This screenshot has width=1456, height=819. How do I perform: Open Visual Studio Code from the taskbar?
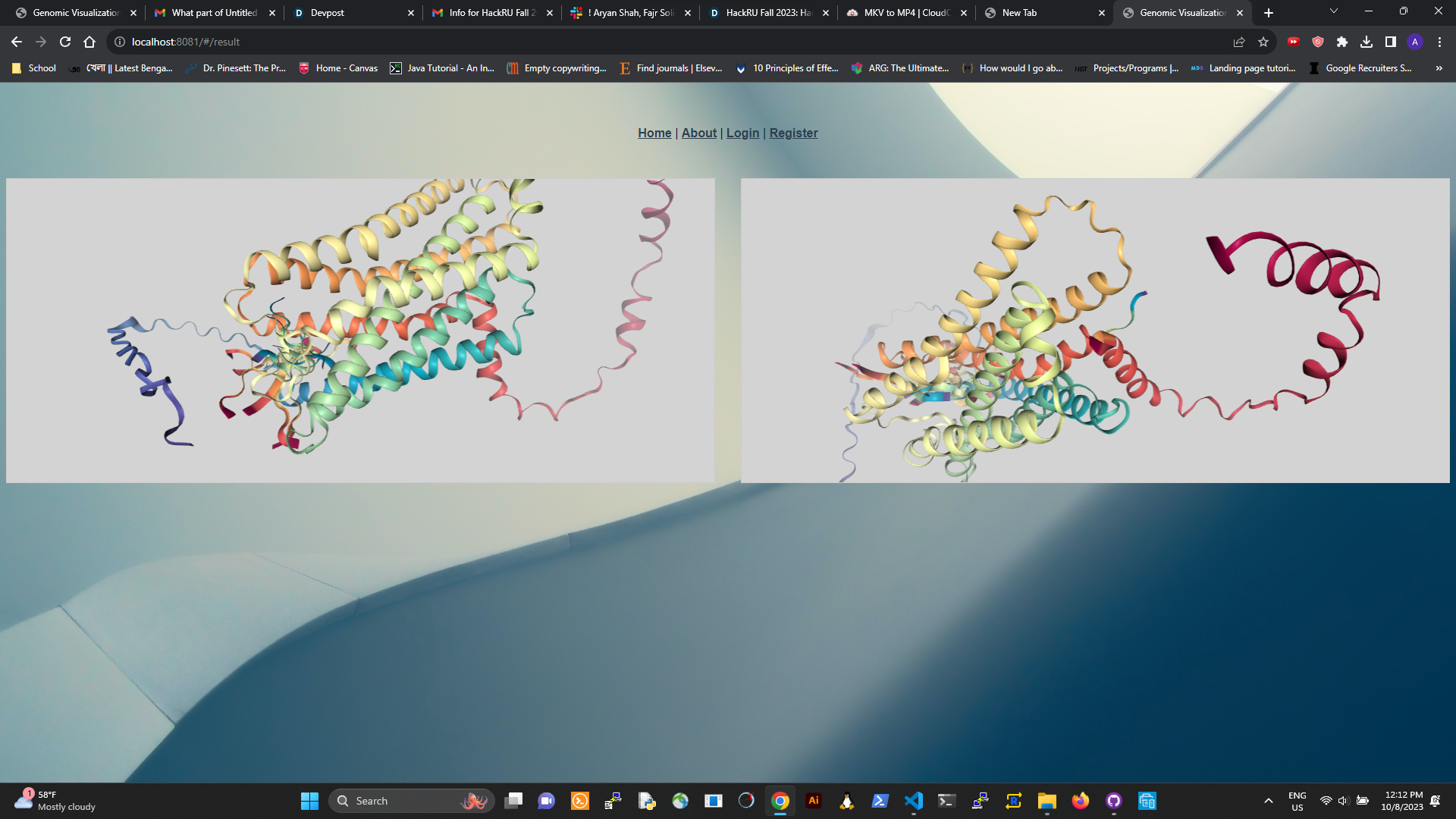(914, 801)
